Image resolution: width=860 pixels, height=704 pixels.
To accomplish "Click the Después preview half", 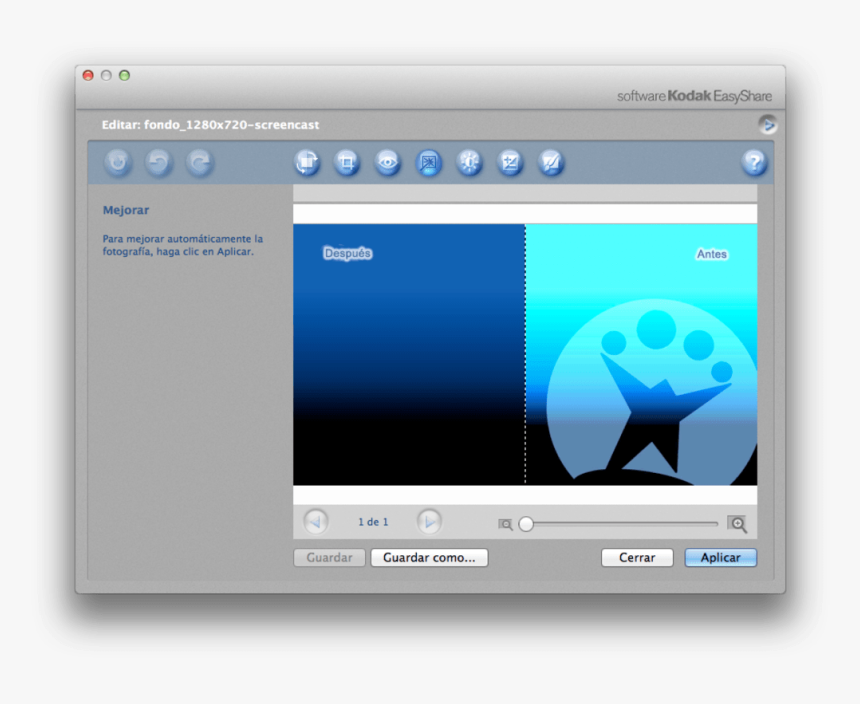I will click(x=409, y=354).
